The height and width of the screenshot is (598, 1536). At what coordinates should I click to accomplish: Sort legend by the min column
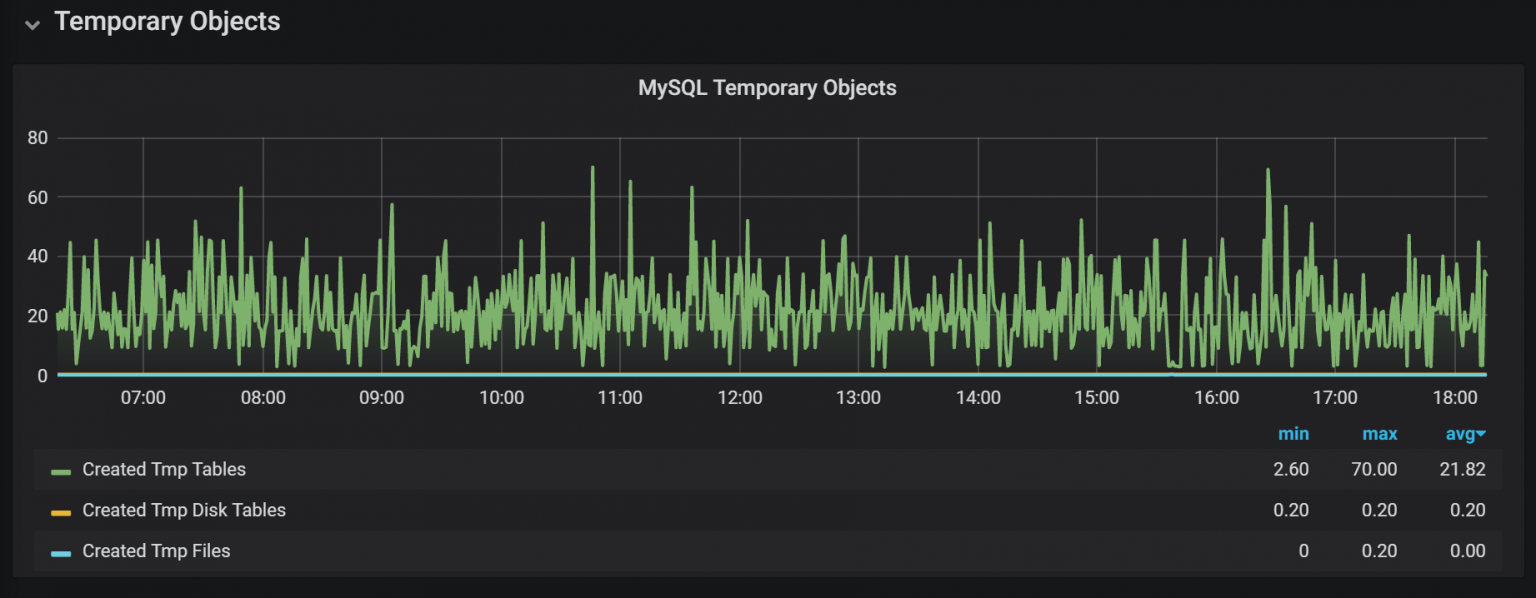coord(1294,433)
